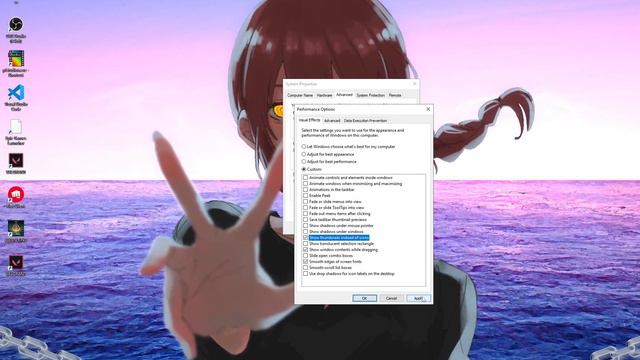Enable Animate controls and elements inside windows

coord(306,178)
